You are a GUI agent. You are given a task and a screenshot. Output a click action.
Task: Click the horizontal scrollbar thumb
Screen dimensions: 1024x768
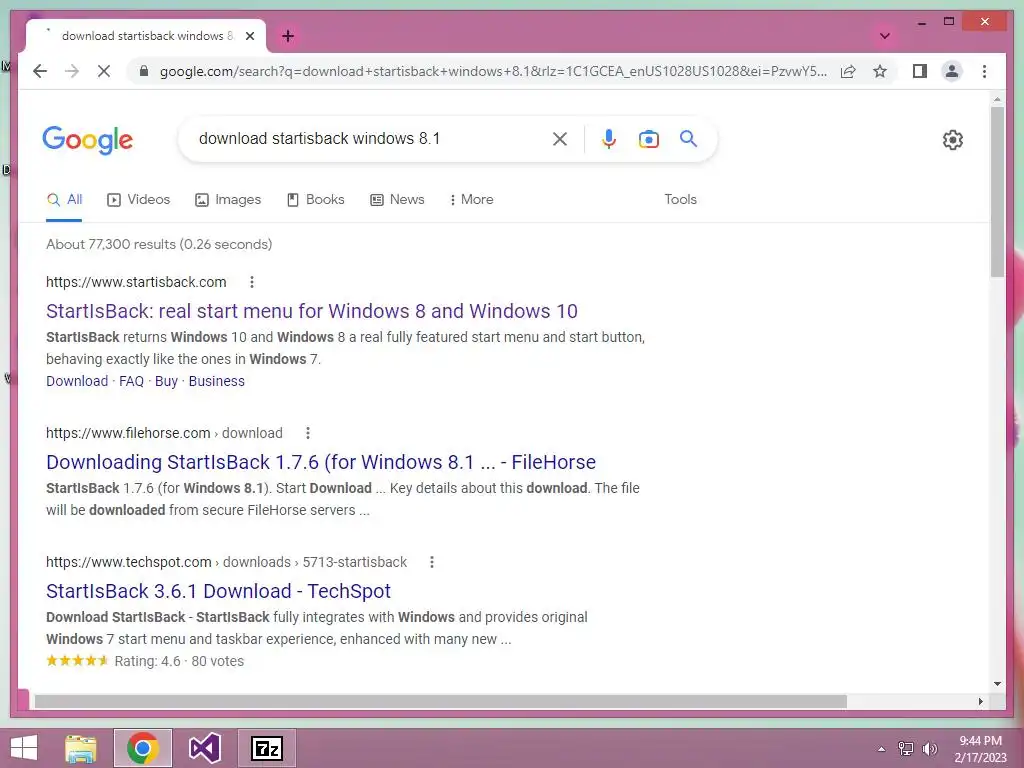click(440, 701)
